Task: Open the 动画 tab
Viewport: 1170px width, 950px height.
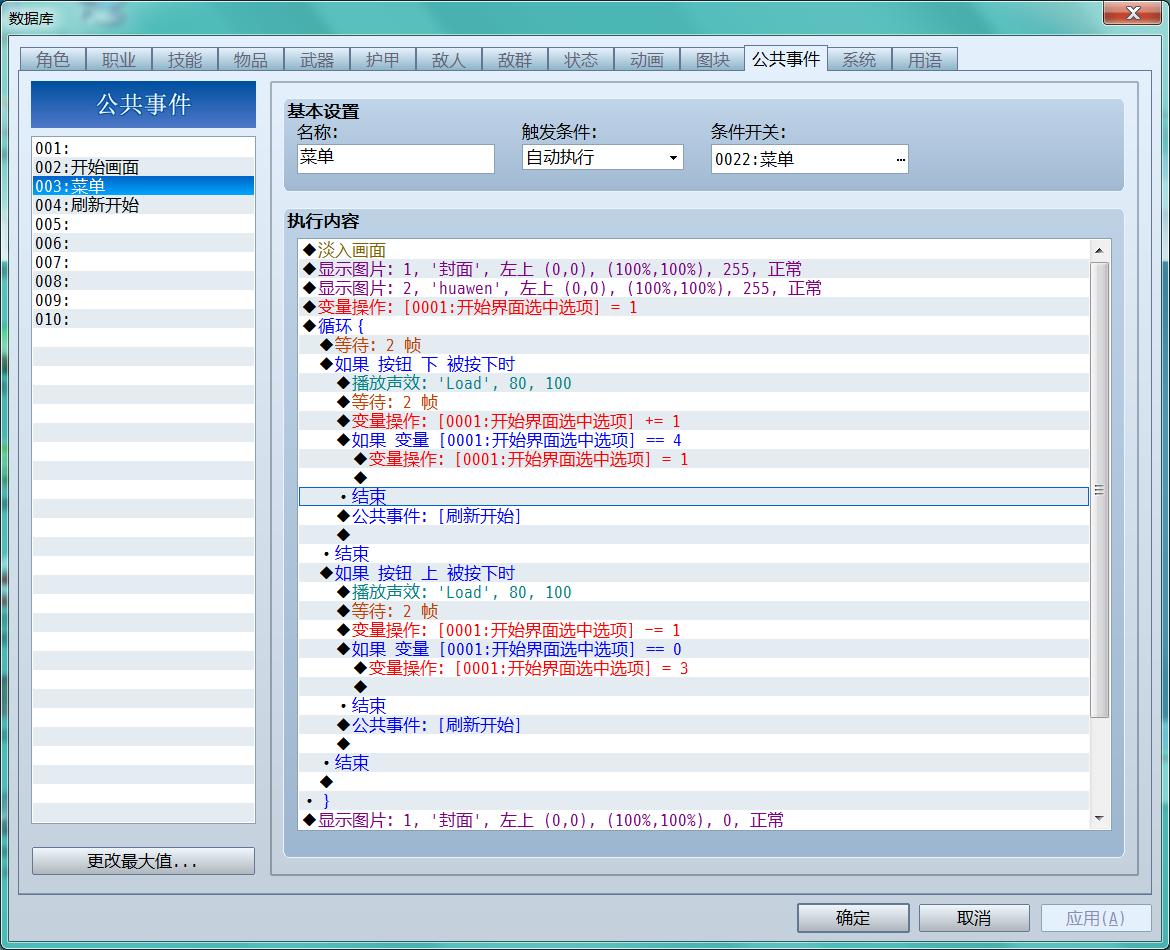Action: [647, 60]
